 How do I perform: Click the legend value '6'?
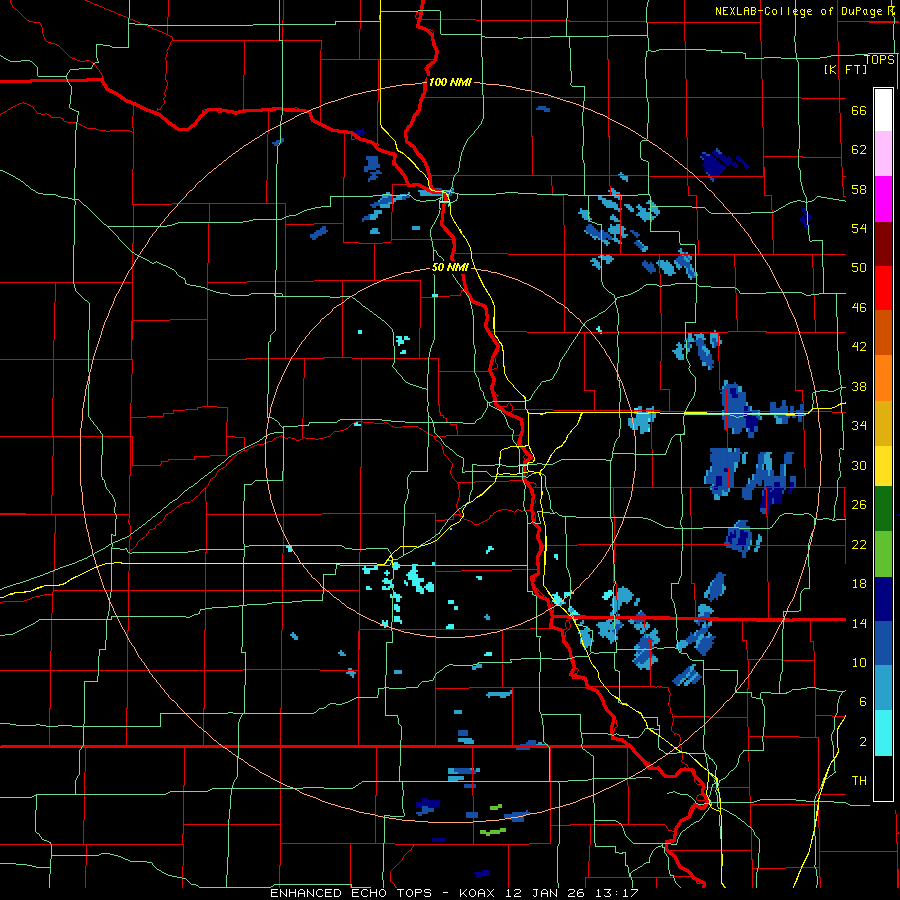click(x=863, y=701)
